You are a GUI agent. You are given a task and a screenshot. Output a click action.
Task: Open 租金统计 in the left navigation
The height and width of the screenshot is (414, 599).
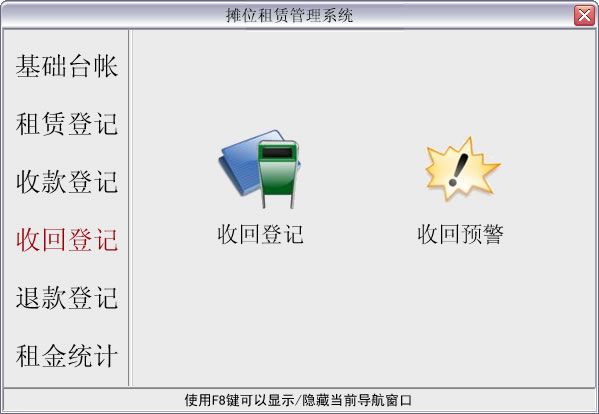tap(66, 356)
